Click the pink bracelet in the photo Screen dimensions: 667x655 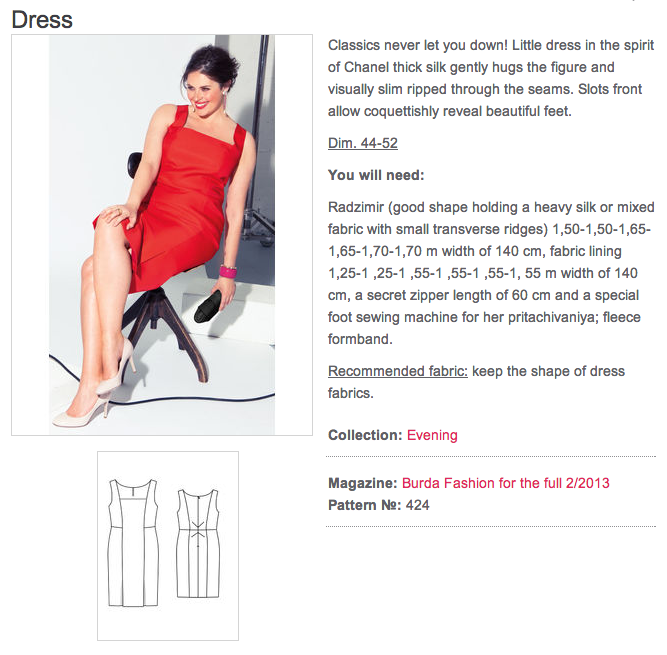pos(228,271)
